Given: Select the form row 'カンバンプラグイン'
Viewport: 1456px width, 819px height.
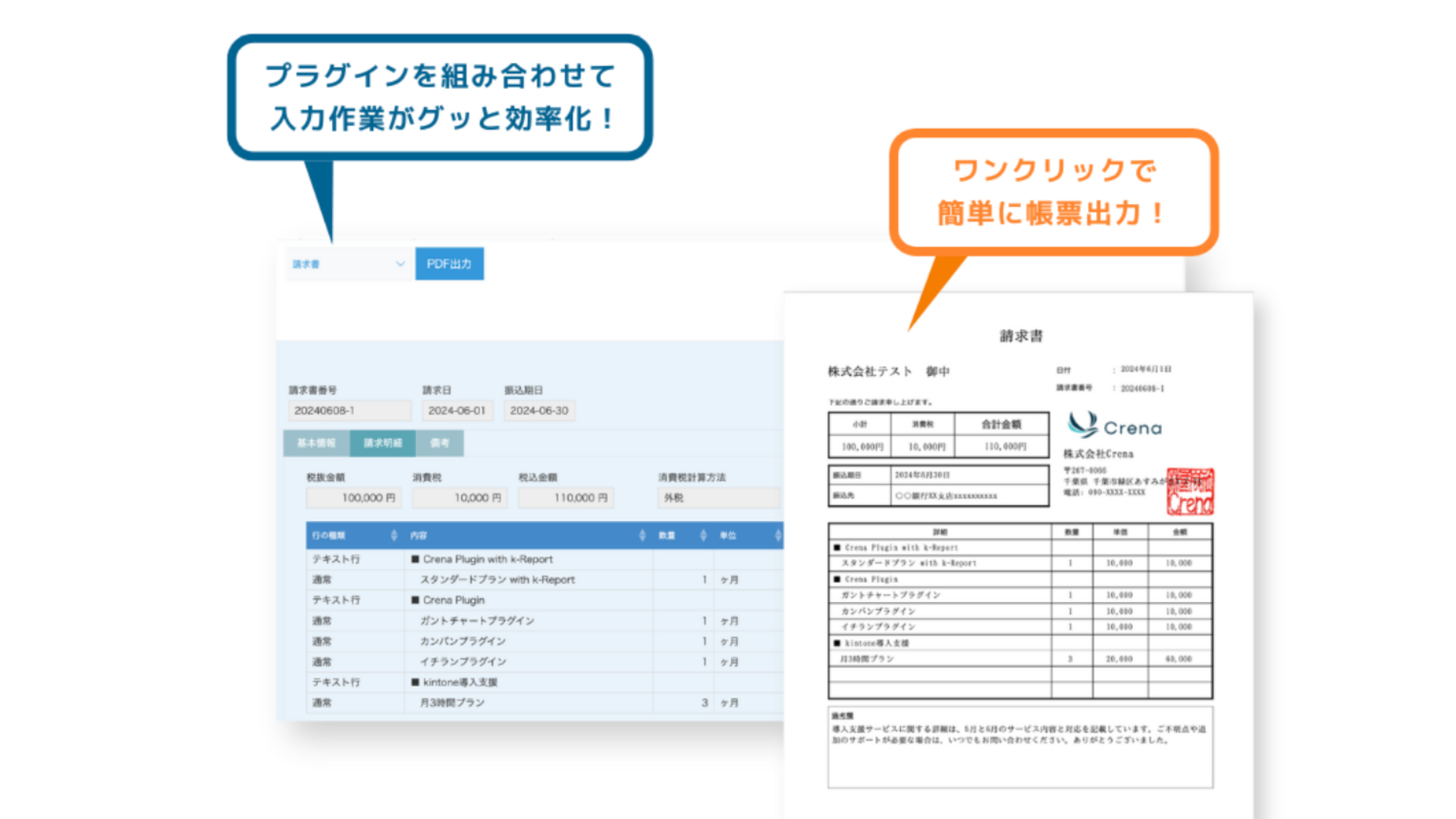Looking at the screenshot, I should [x=544, y=641].
